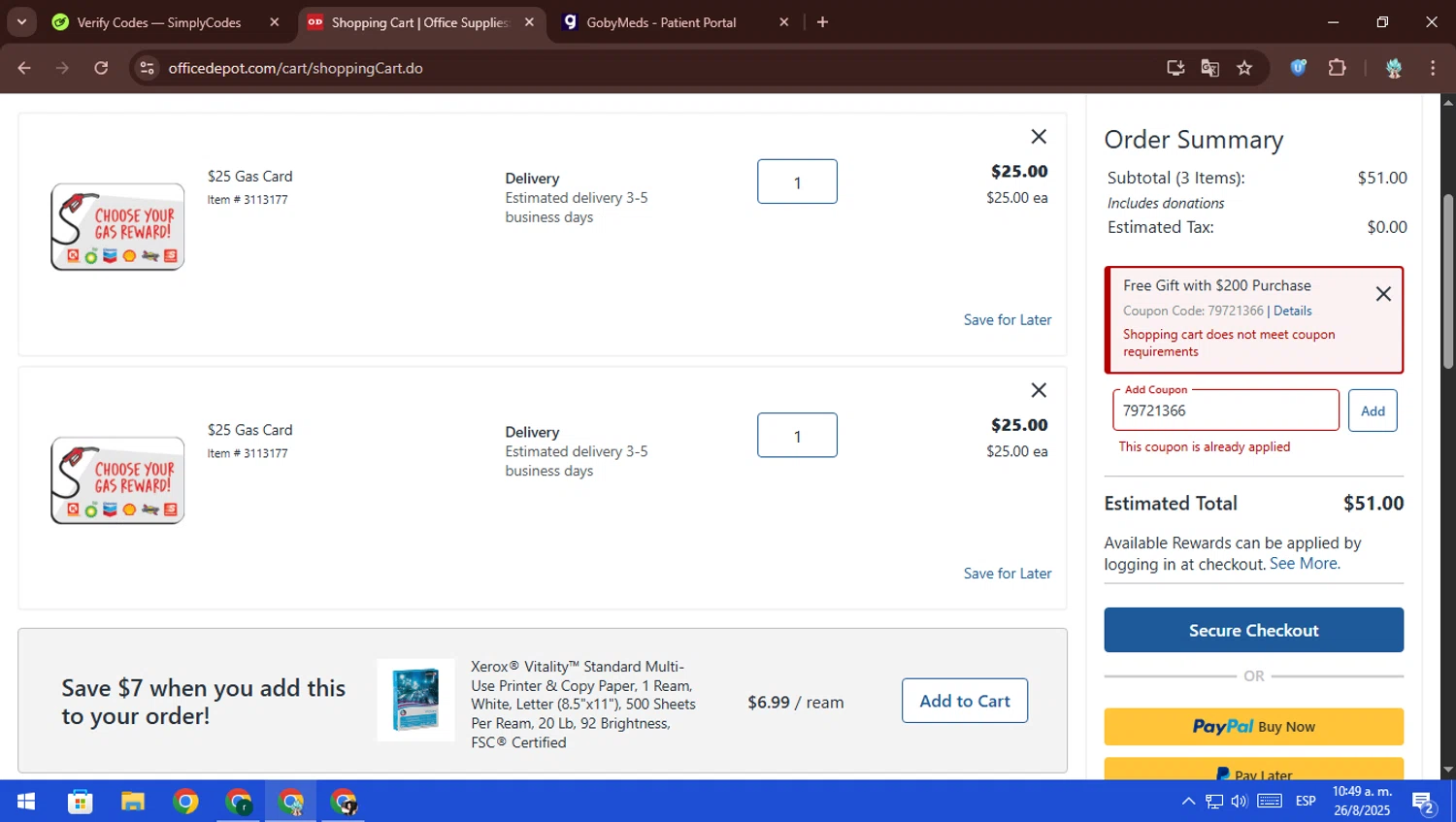The image size is (1456, 822).
Task: Click the PayPal Pay Later button
Action: 1253,770
